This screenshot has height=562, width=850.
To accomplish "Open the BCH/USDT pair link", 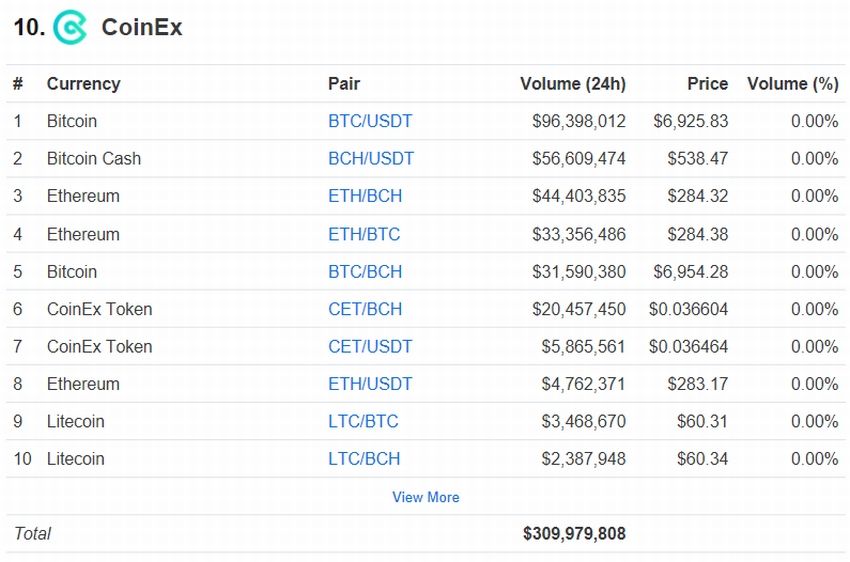I will tap(371, 158).
